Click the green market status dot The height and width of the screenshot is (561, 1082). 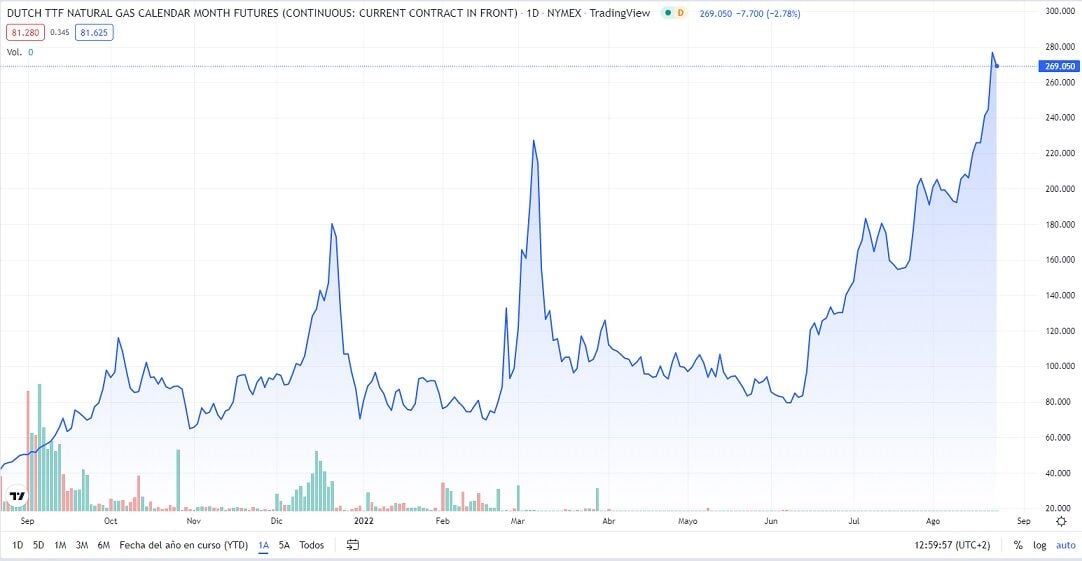pos(667,13)
